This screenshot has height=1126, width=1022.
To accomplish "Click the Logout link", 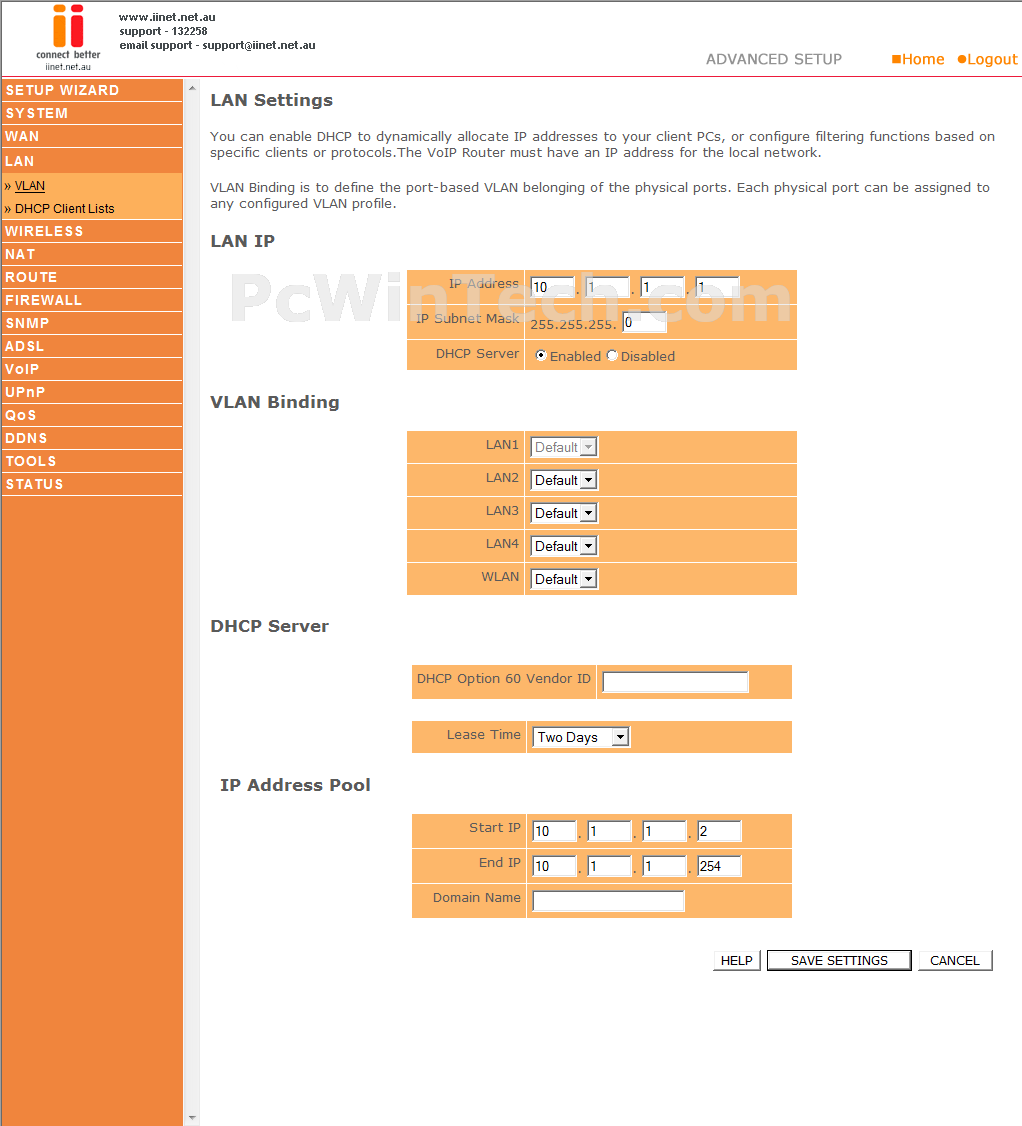I will [x=988, y=60].
